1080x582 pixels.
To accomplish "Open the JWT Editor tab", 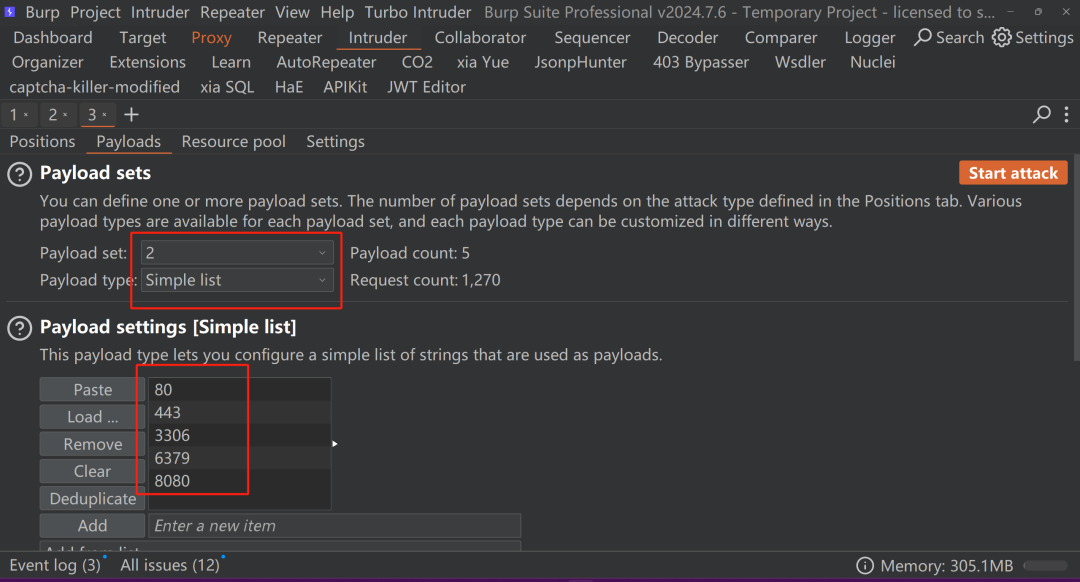I will tap(426, 87).
